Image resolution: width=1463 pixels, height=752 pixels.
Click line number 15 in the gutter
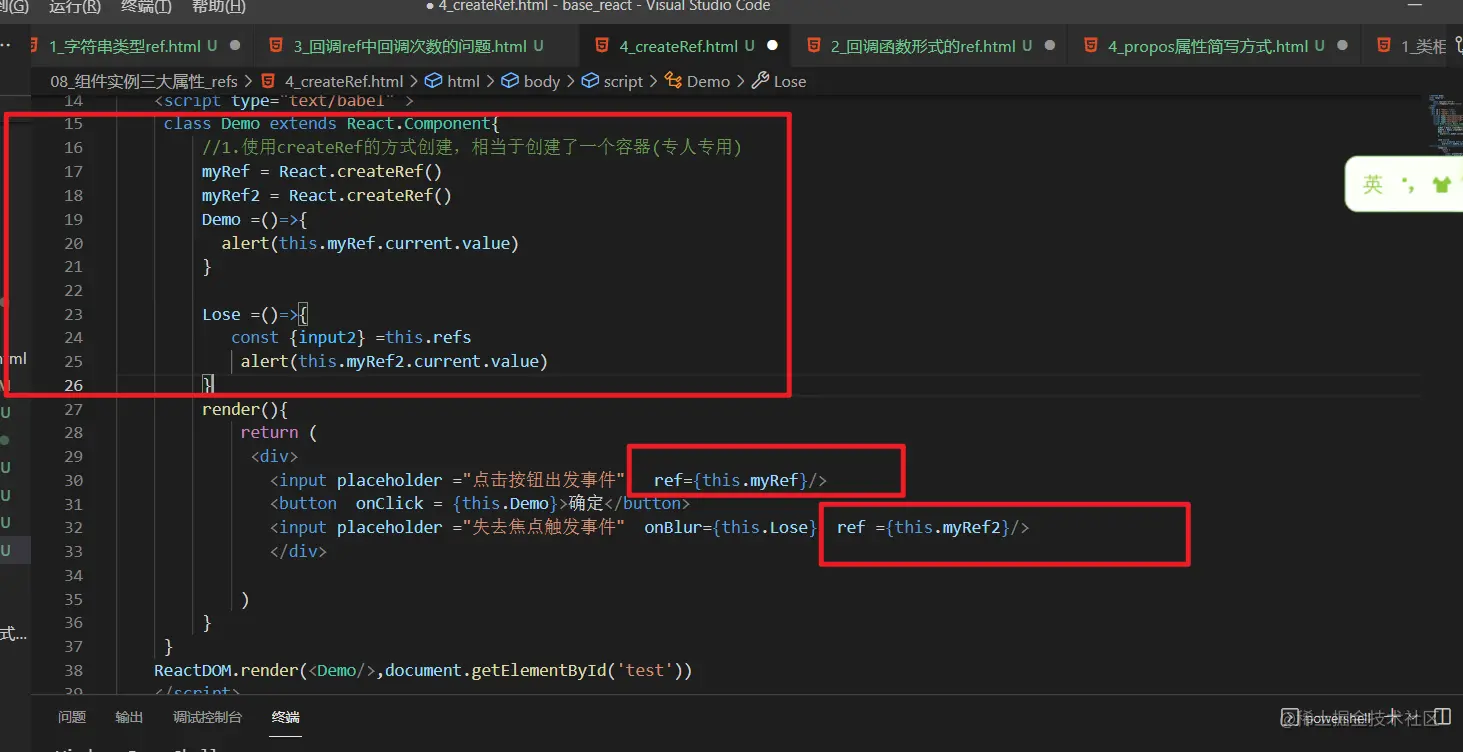click(73, 123)
